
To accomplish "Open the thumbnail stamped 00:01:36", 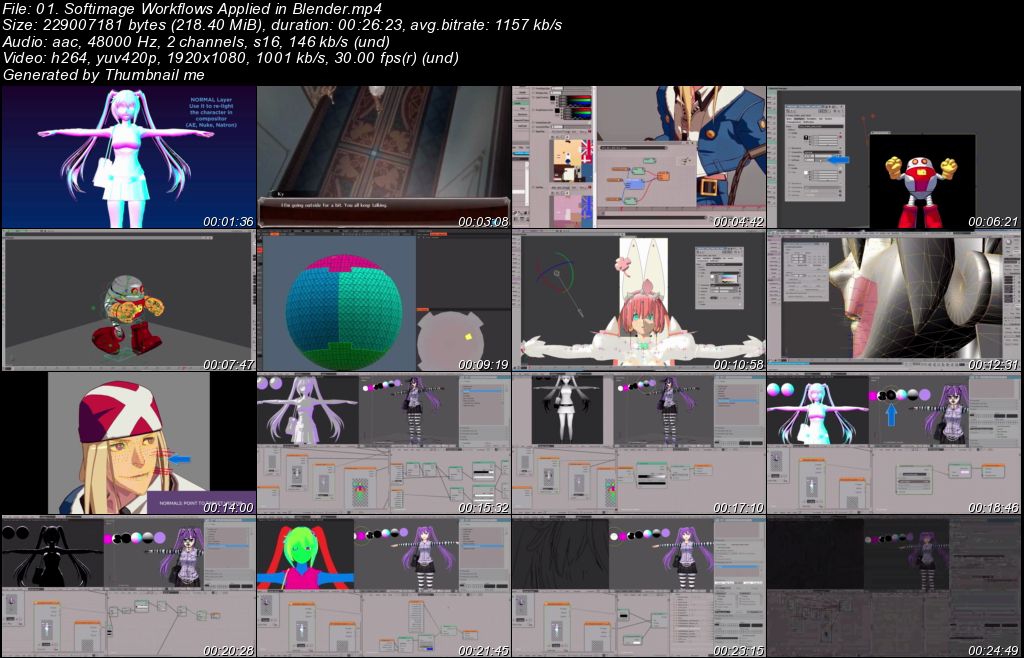I will [129, 157].
